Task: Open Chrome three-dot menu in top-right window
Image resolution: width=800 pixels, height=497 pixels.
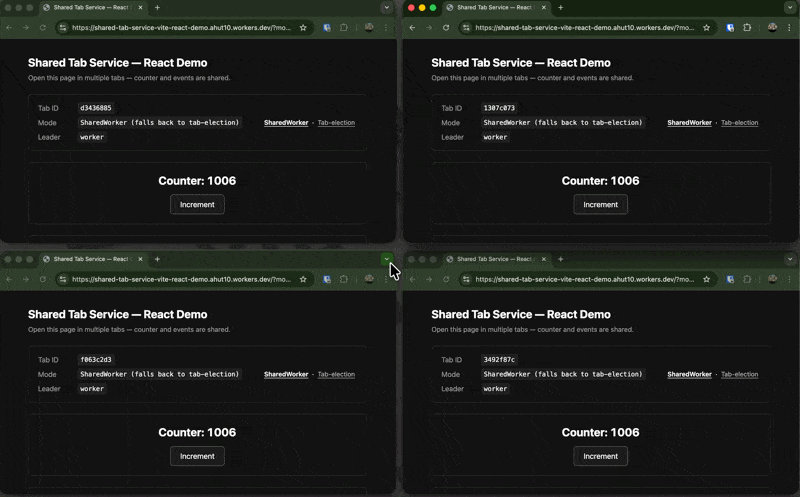Action: coord(789,28)
